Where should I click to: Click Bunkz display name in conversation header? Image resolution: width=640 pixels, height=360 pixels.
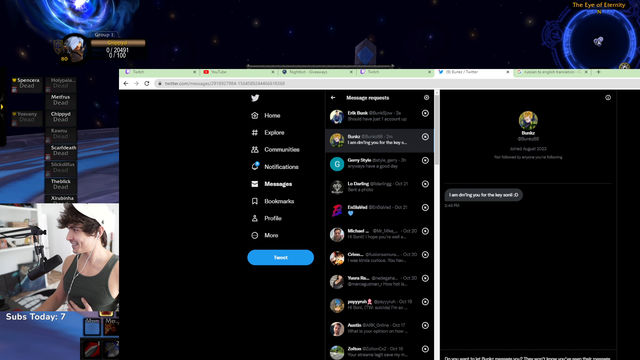point(528,133)
